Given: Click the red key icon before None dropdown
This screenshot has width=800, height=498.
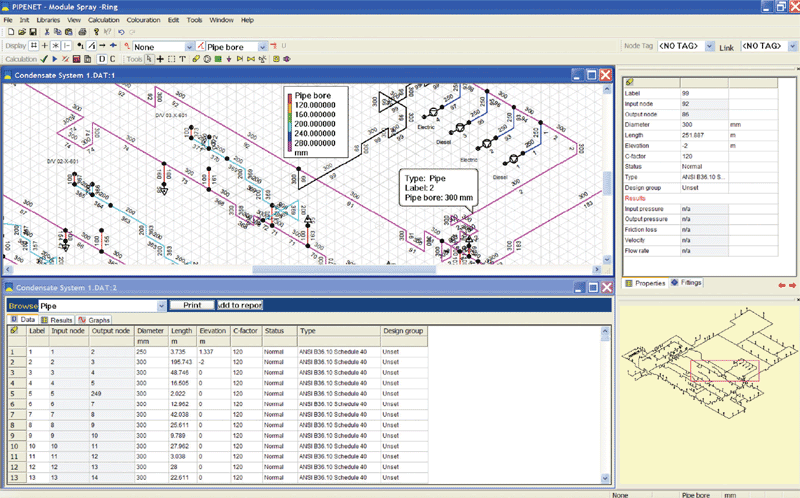Looking at the screenshot, I should coord(128,46).
